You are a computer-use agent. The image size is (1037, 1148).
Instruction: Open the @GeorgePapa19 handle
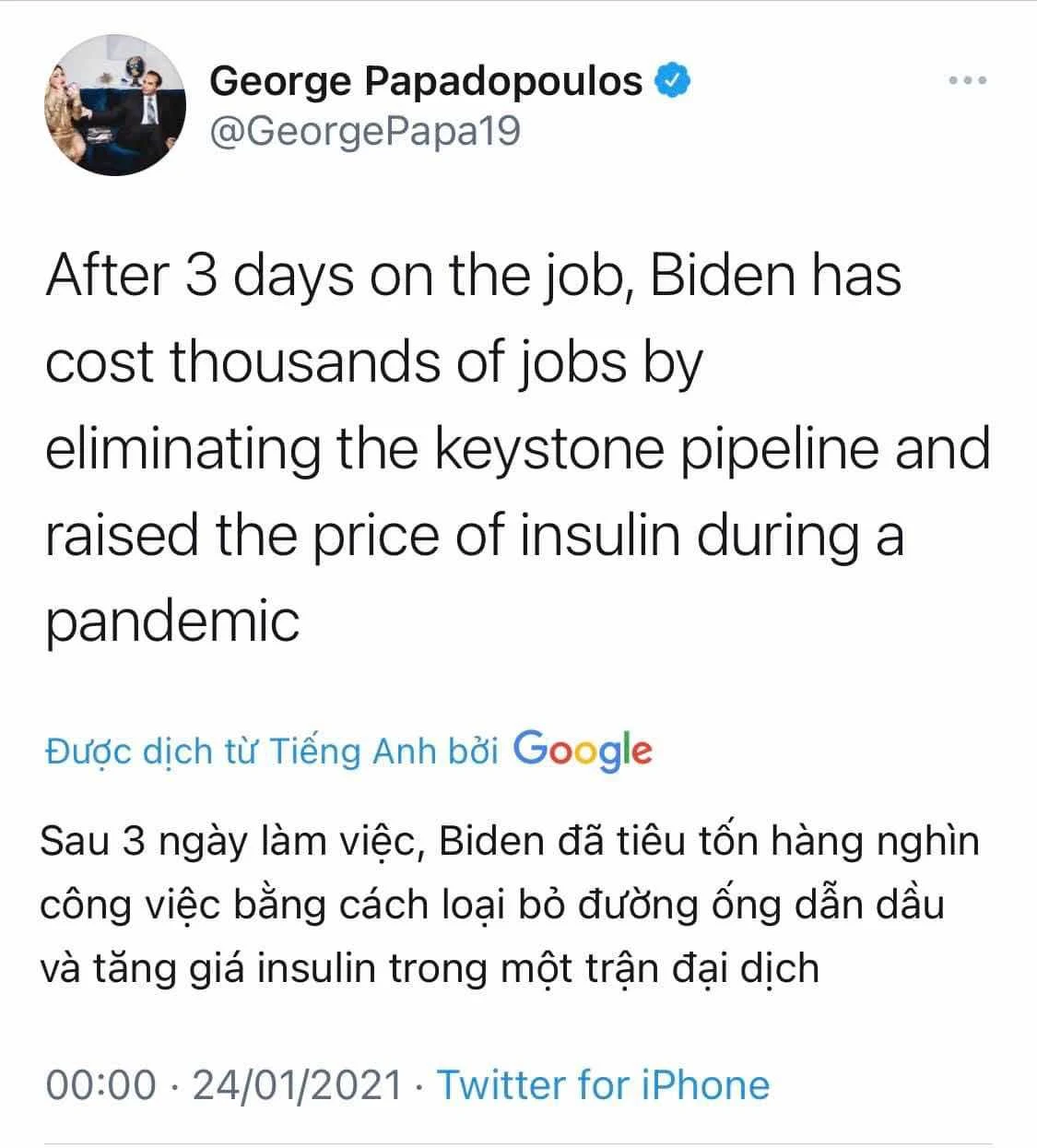pyautogui.click(x=366, y=132)
